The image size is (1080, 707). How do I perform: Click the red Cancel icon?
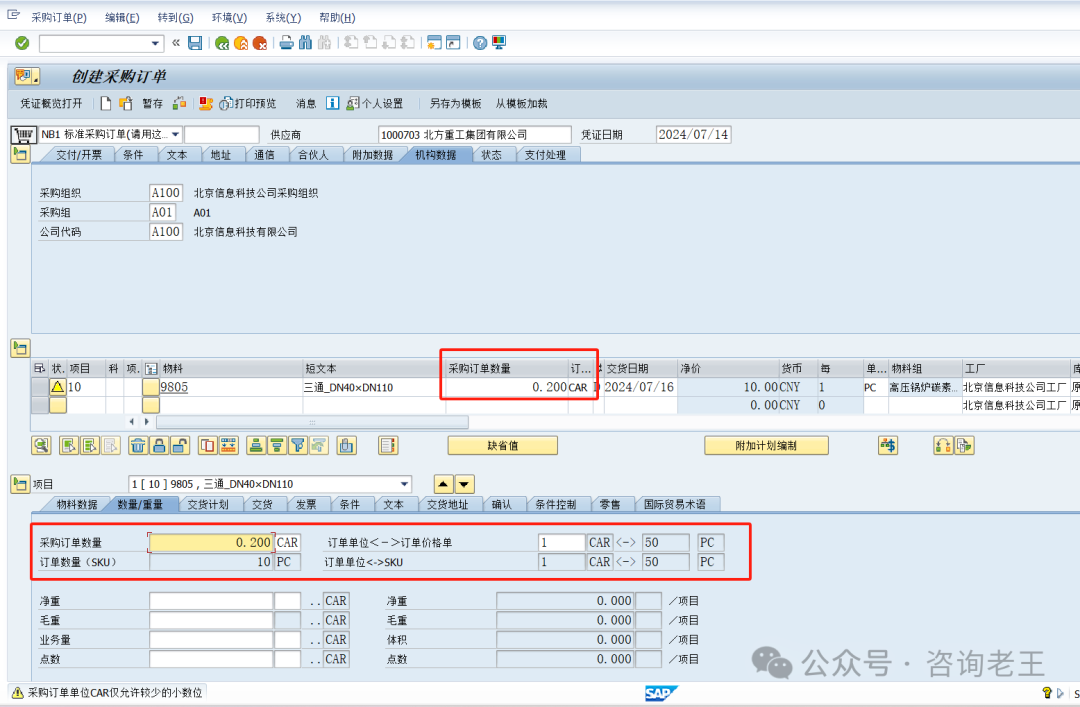tap(259, 43)
